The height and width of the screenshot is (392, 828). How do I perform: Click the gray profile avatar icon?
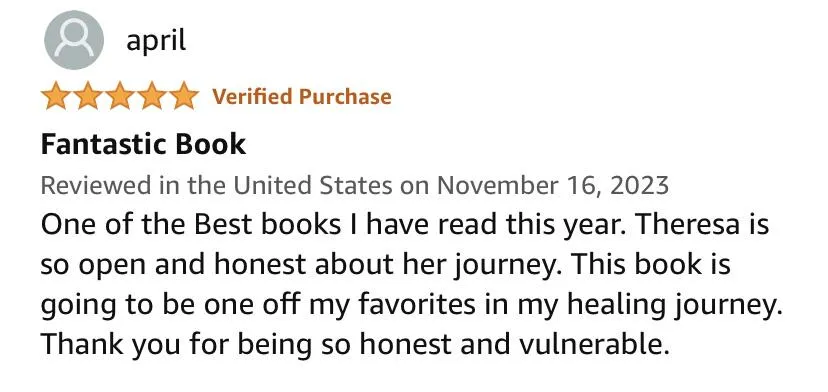[x=74, y=40]
